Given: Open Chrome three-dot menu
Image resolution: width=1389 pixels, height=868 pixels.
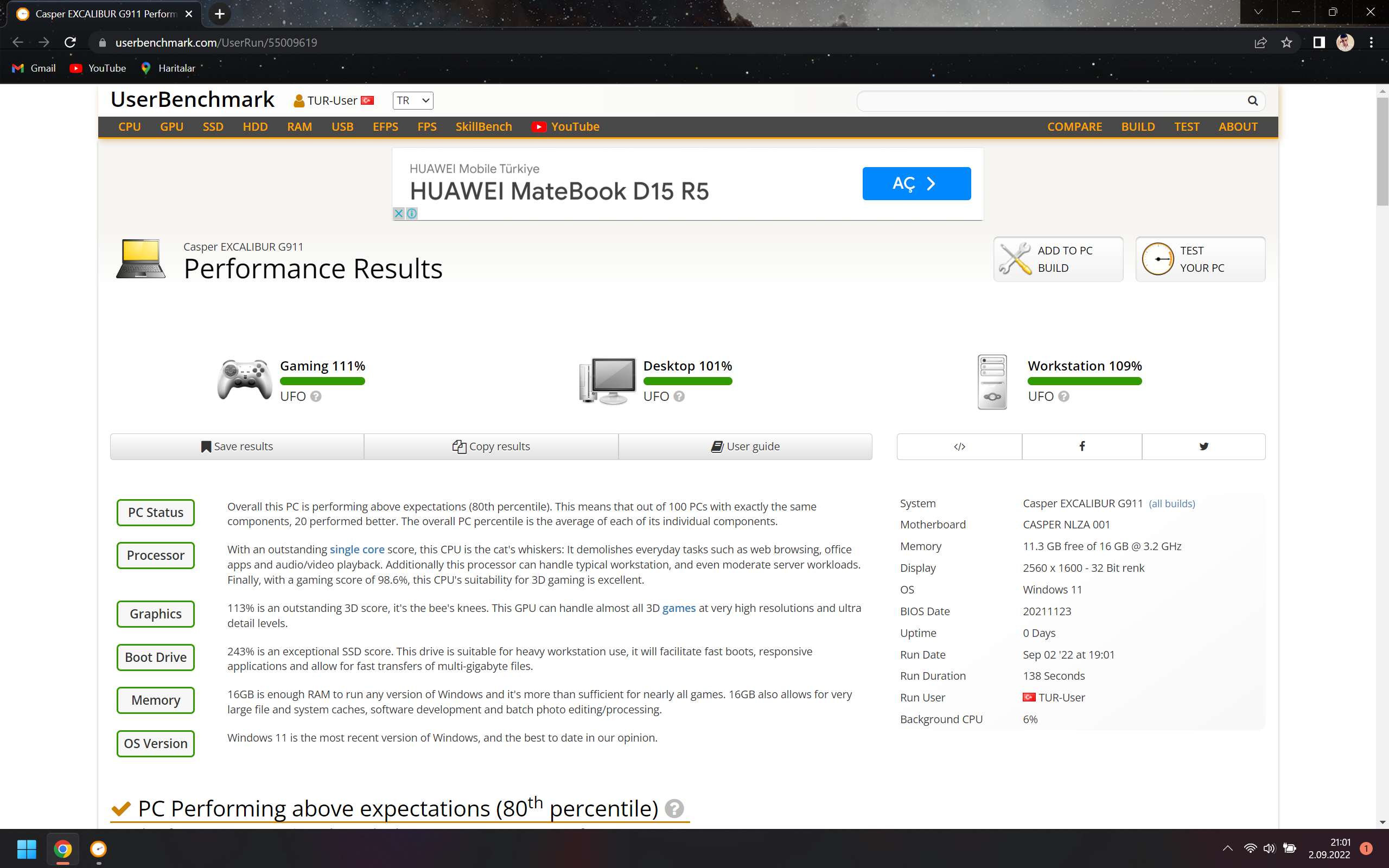Looking at the screenshot, I should pos(1371,42).
